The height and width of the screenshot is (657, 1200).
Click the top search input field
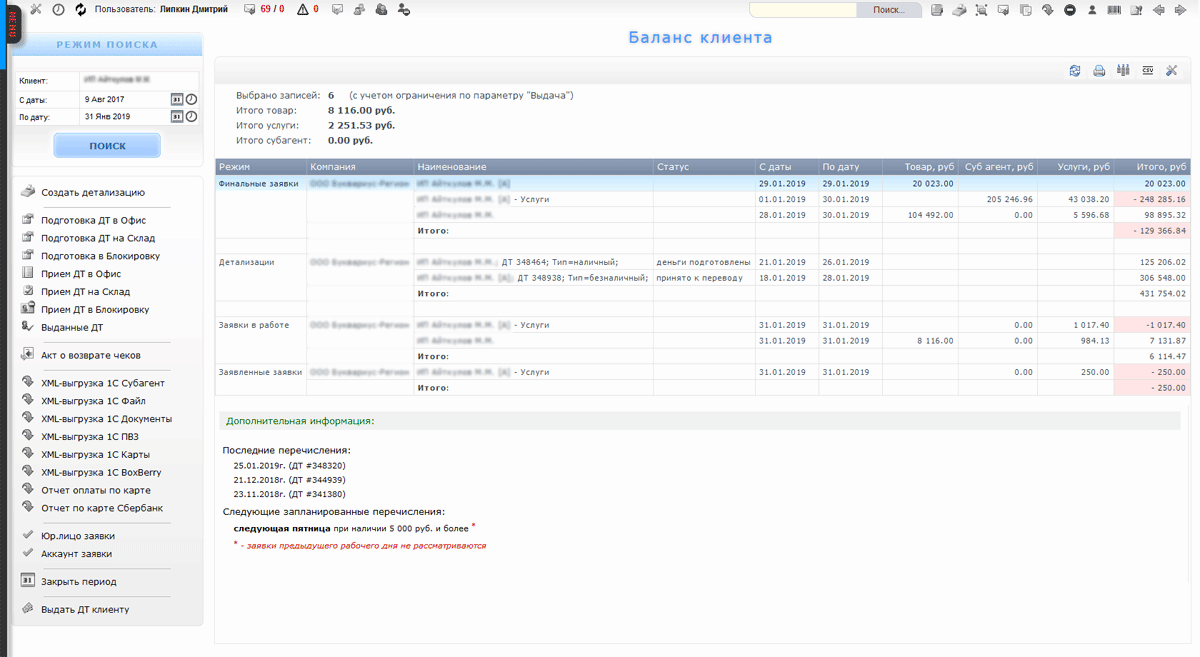click(x=803, y=10)
